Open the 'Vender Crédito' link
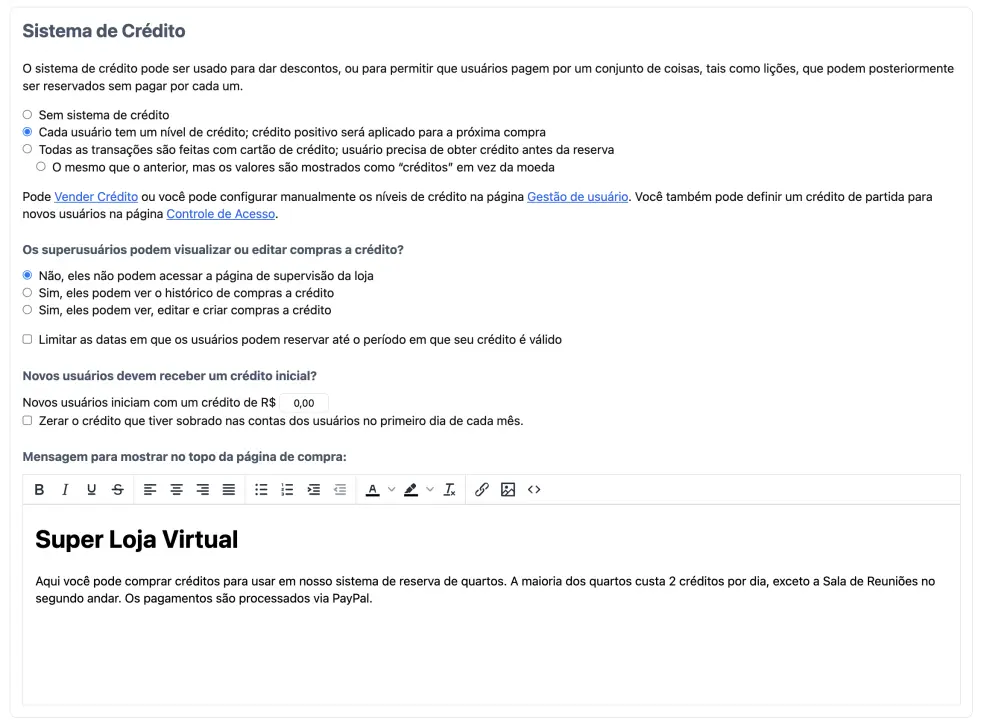 point(96,197)
